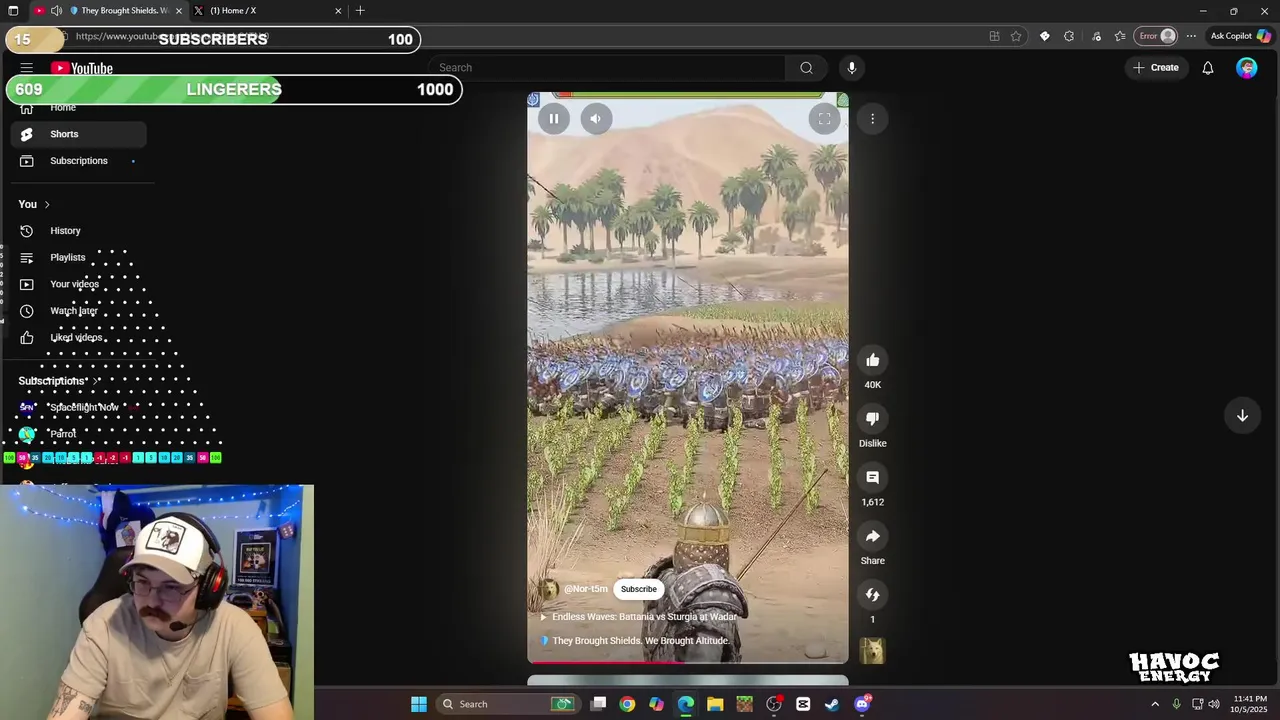
Task: Mute the Short's audio
Action: (596, 119)
